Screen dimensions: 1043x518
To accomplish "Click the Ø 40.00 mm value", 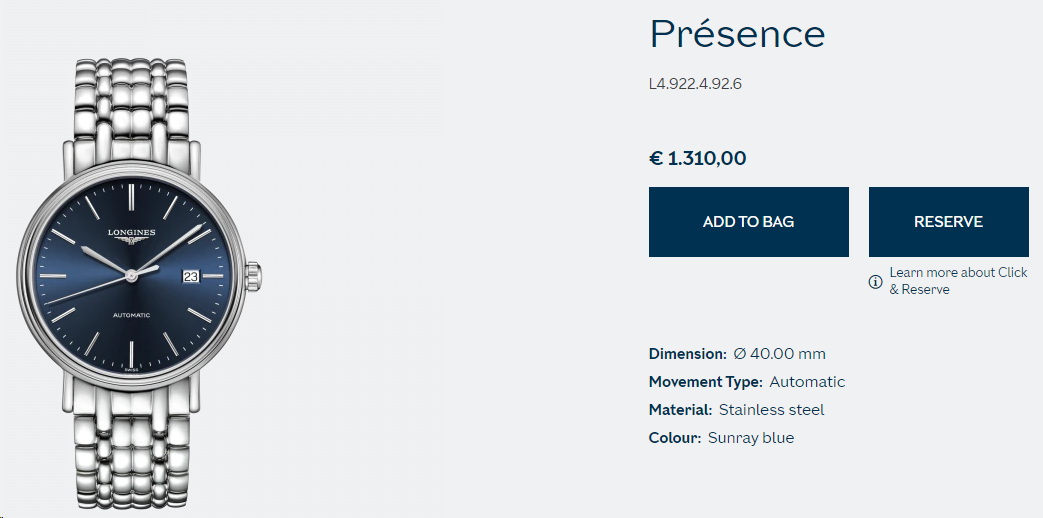I will (780, 354).
